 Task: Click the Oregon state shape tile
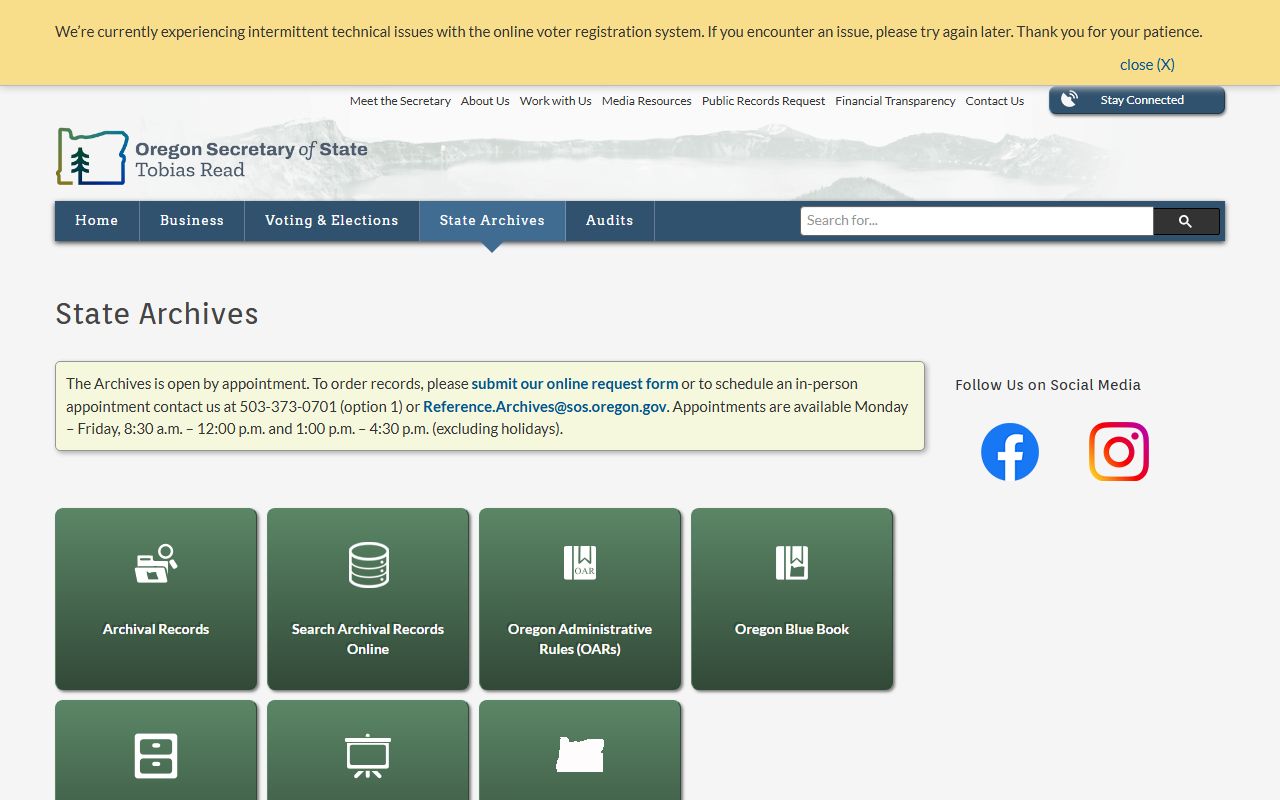580,754
